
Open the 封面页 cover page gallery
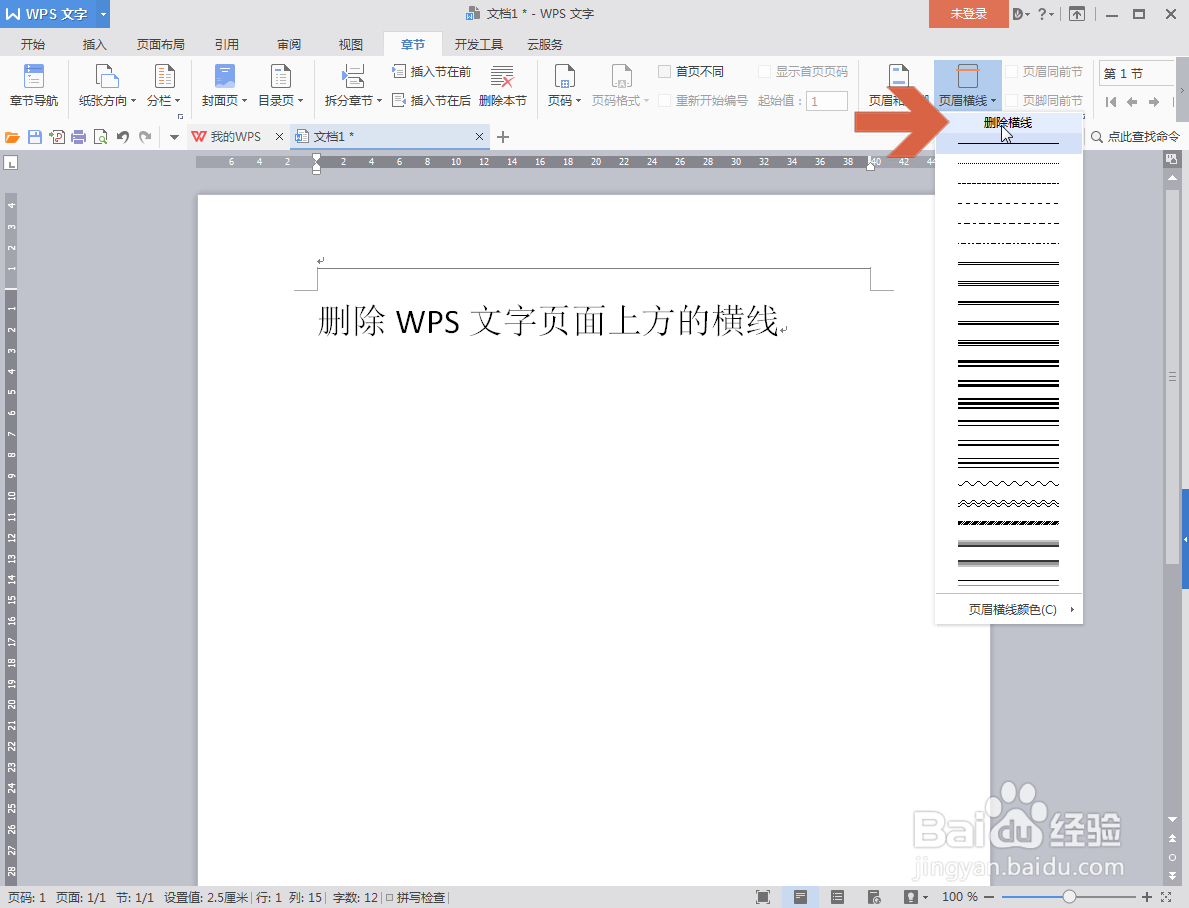click(x=224, y=85)
